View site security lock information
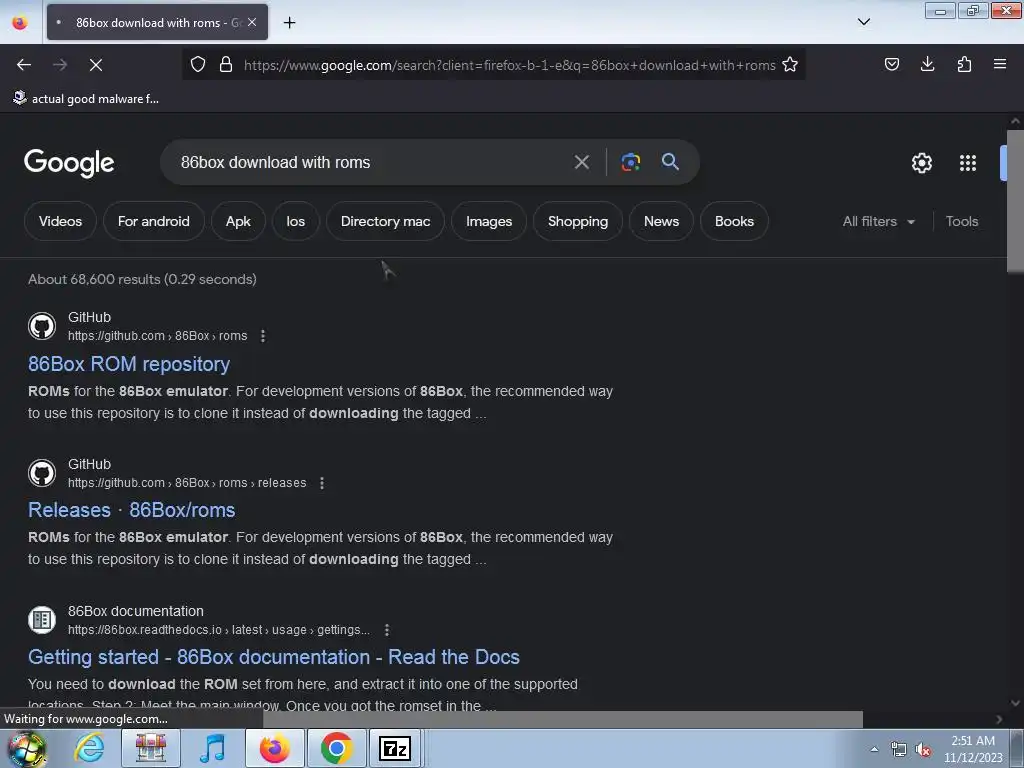 [226, 64]
